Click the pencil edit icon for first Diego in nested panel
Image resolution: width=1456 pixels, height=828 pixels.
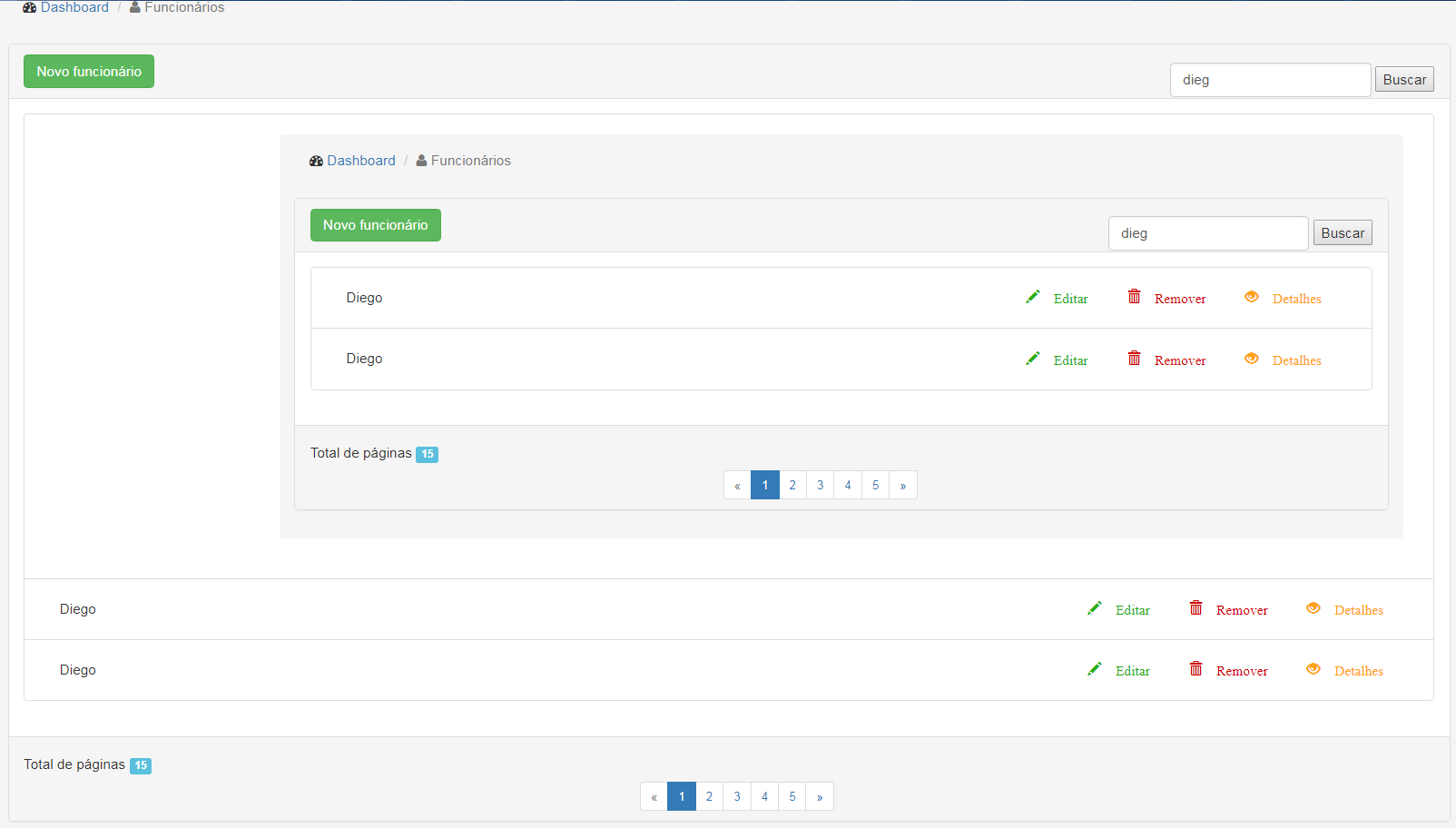pos(1033,297)
